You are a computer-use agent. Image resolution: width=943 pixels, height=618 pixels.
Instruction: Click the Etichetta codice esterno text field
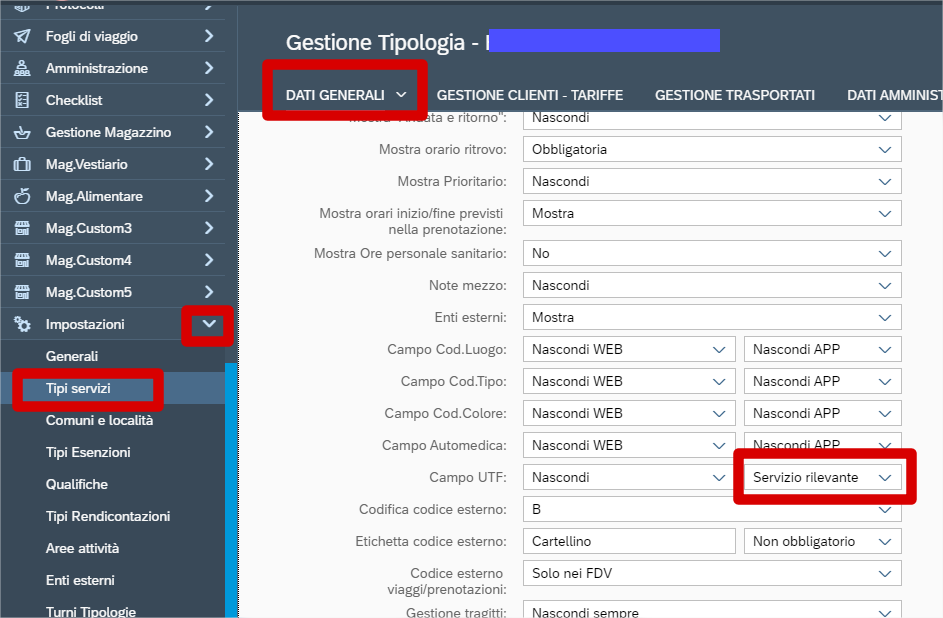629,541
